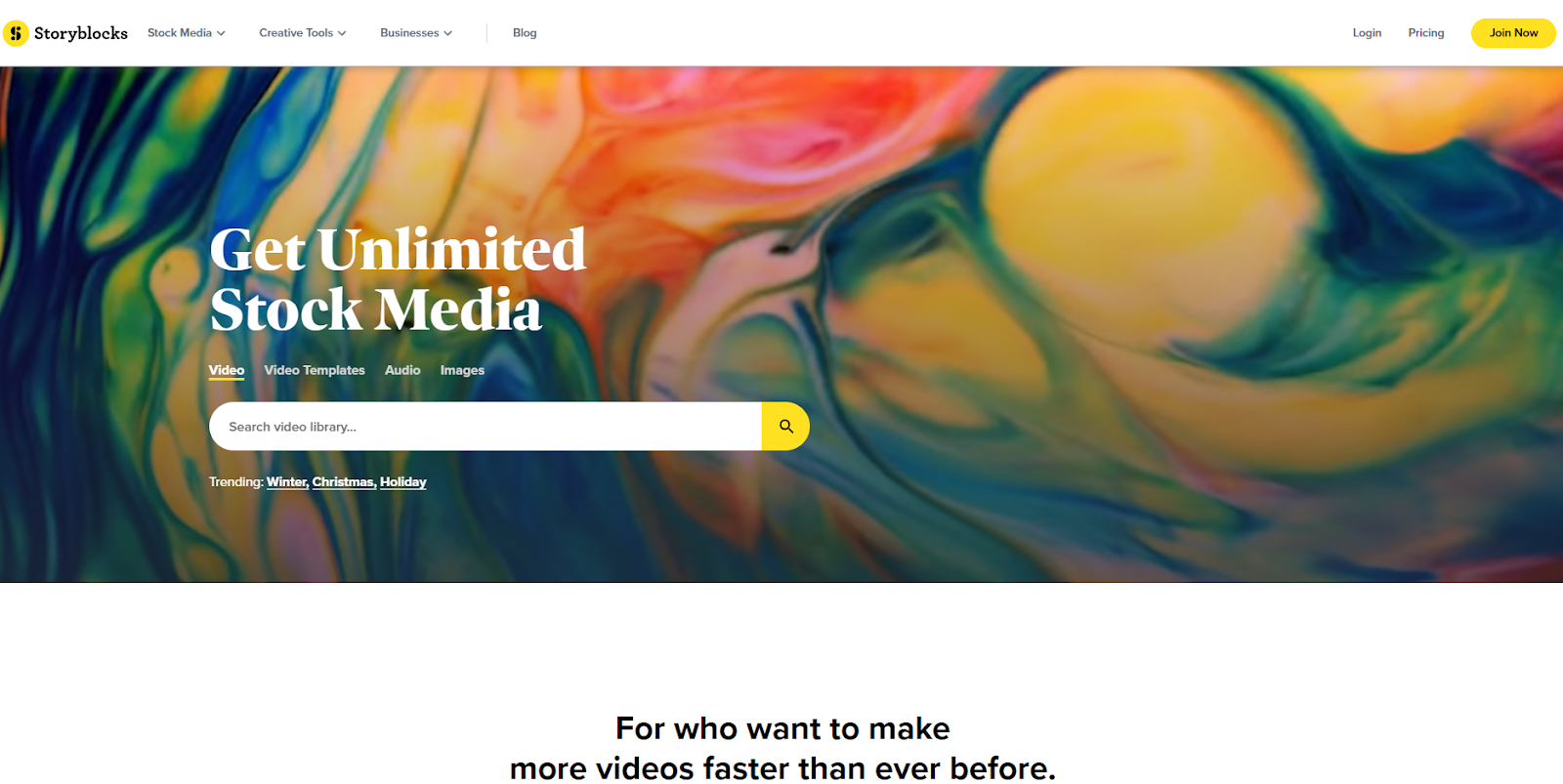Open the Businesses dropdown chevron
Image resolution: width=1563 pixels, height=784 pixels.
[448, 33]
